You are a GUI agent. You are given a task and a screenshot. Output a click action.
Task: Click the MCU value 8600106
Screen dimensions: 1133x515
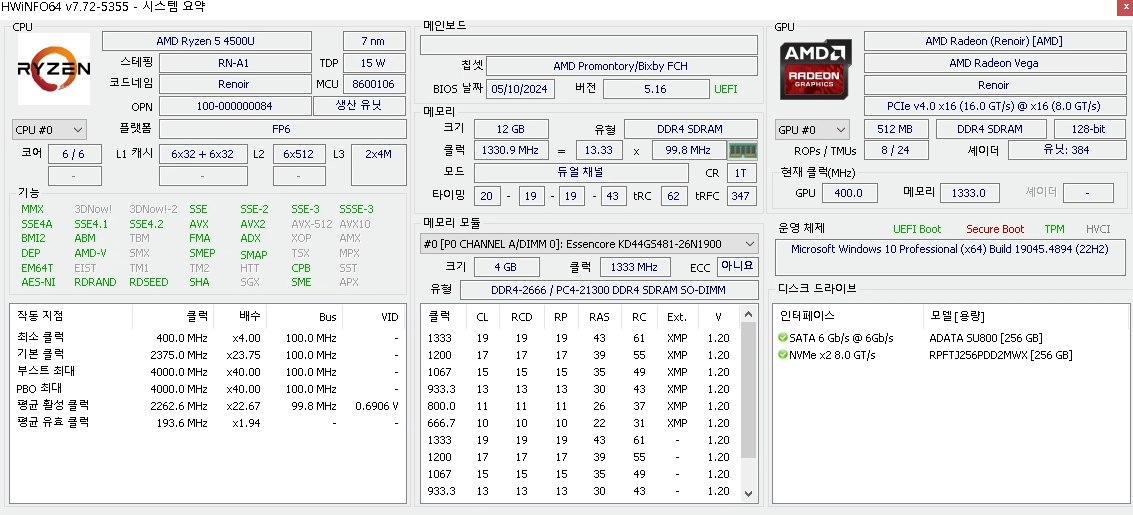(x=374, y=84)
